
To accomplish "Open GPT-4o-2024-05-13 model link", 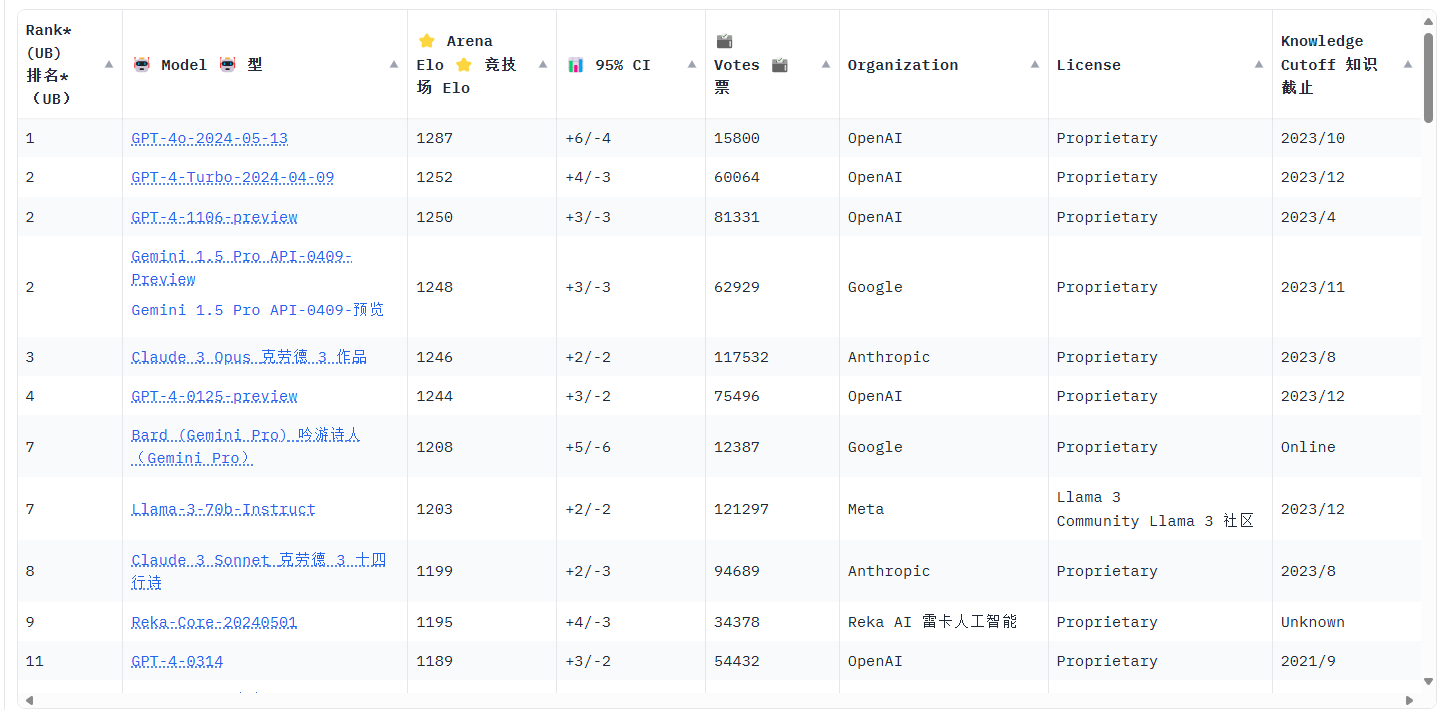I will click(210, 139).
